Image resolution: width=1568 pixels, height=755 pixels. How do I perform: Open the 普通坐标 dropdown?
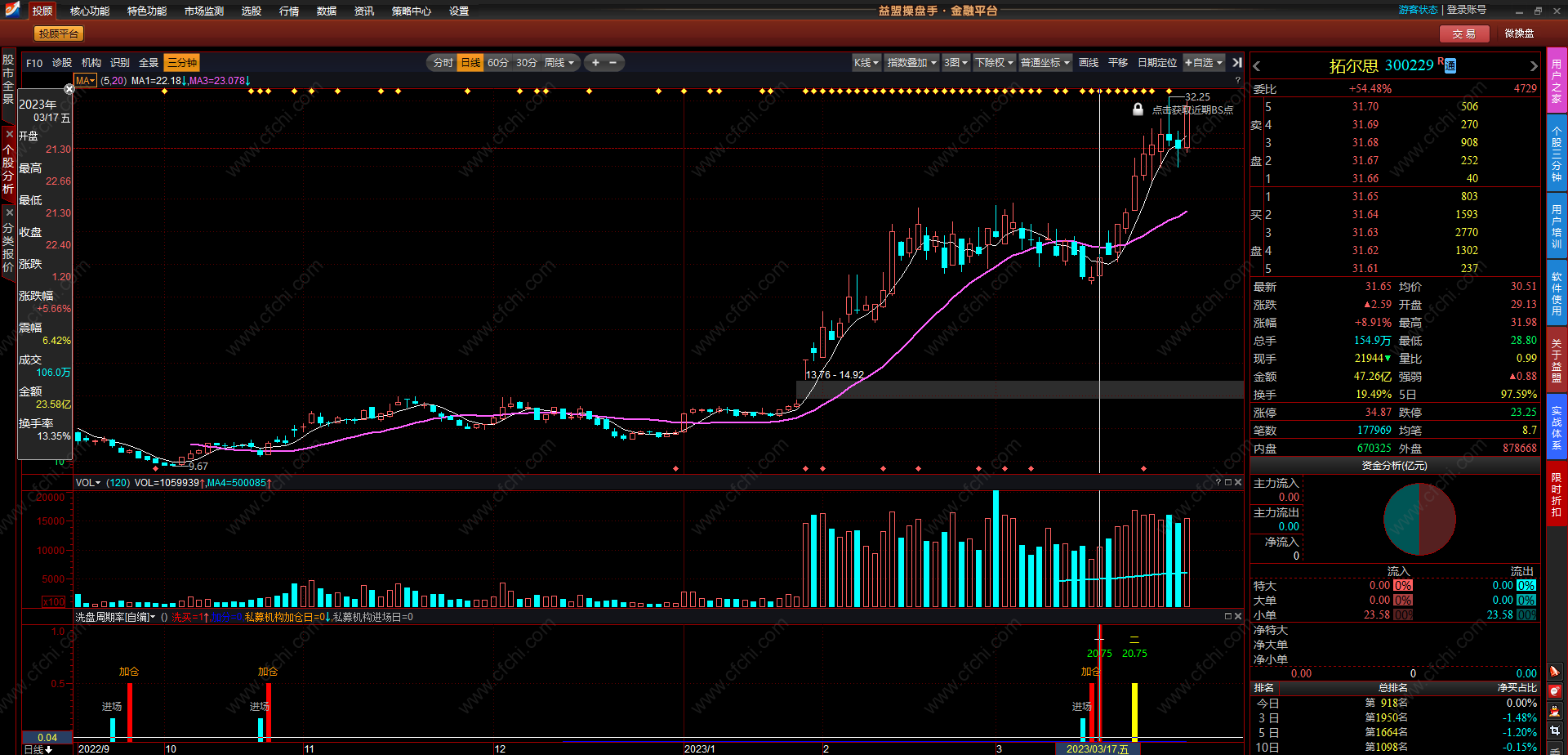(1045, 62)
